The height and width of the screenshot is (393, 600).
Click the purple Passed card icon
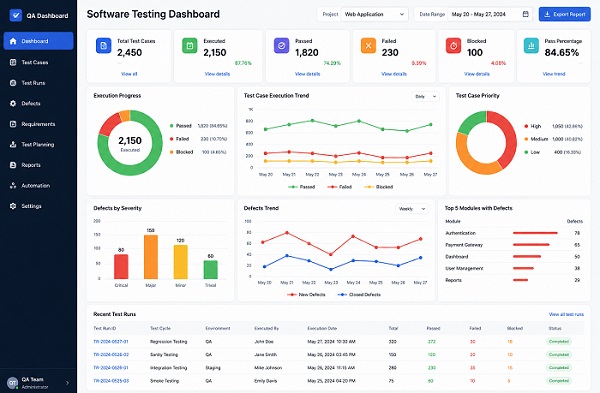[281, 46]
